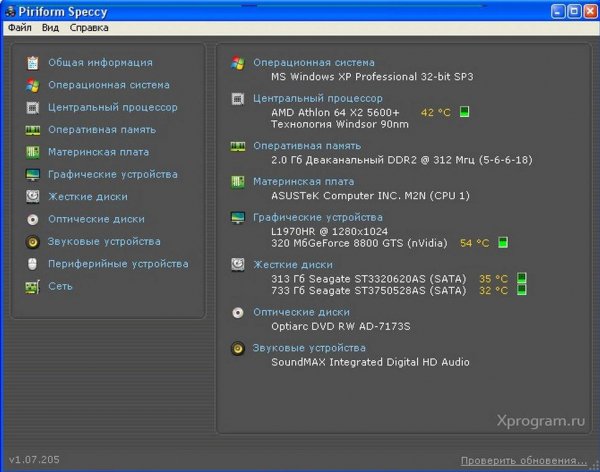This screenshot has width=600, height=472.
Task: Click L1970HR @ 1280x1024 text
Action: (x=329, y=231)
